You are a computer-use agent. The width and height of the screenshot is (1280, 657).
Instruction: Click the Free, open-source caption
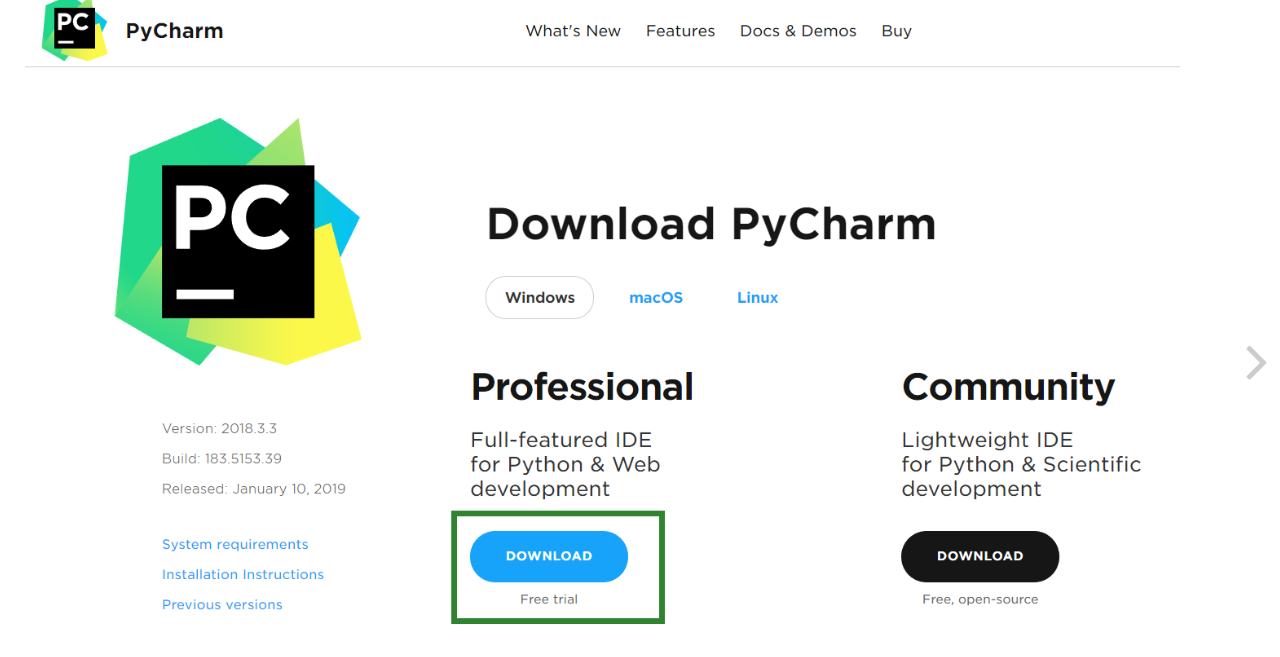(x=980, y=599)
